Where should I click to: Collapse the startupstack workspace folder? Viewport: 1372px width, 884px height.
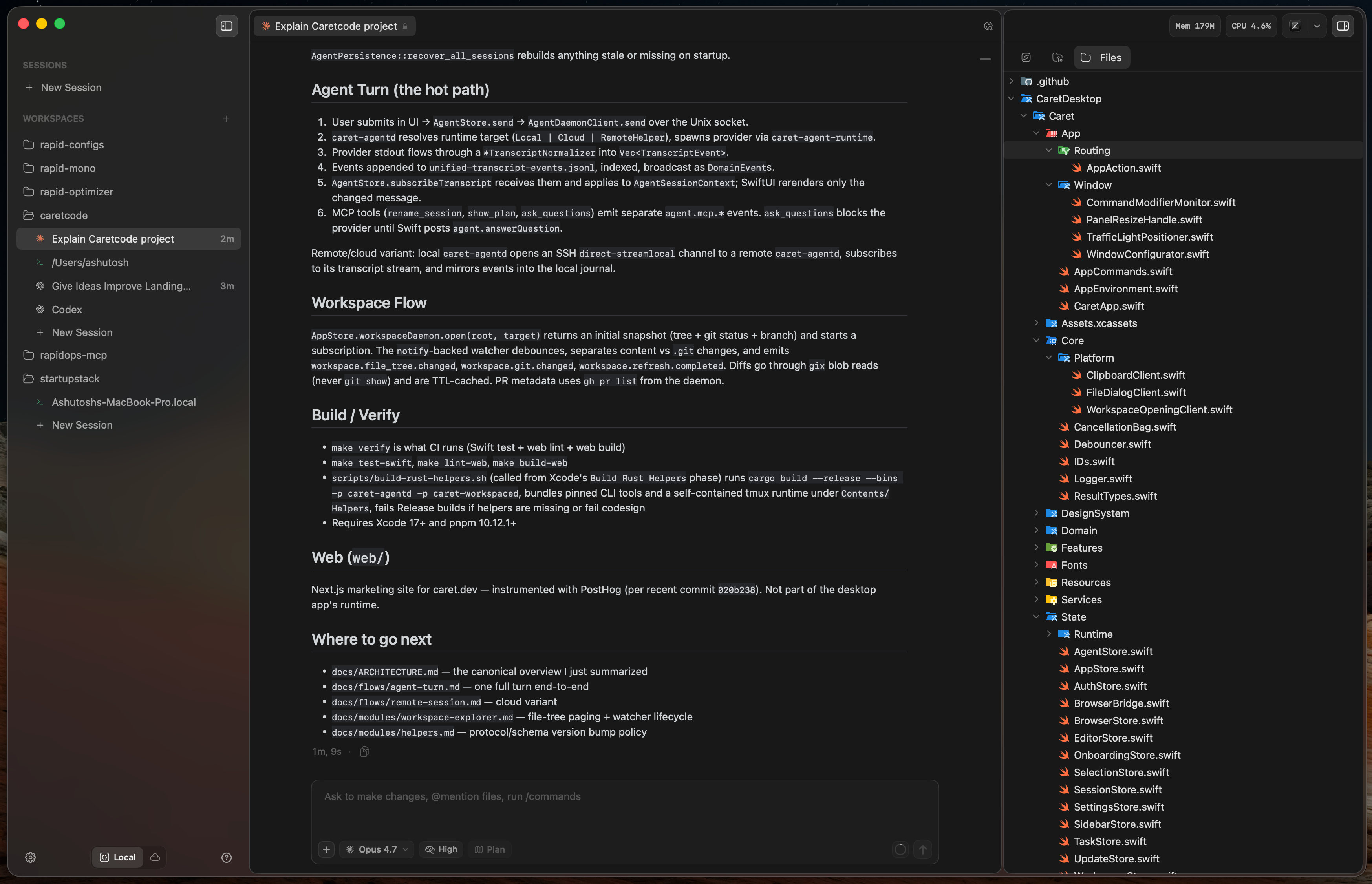coord(70,379)
